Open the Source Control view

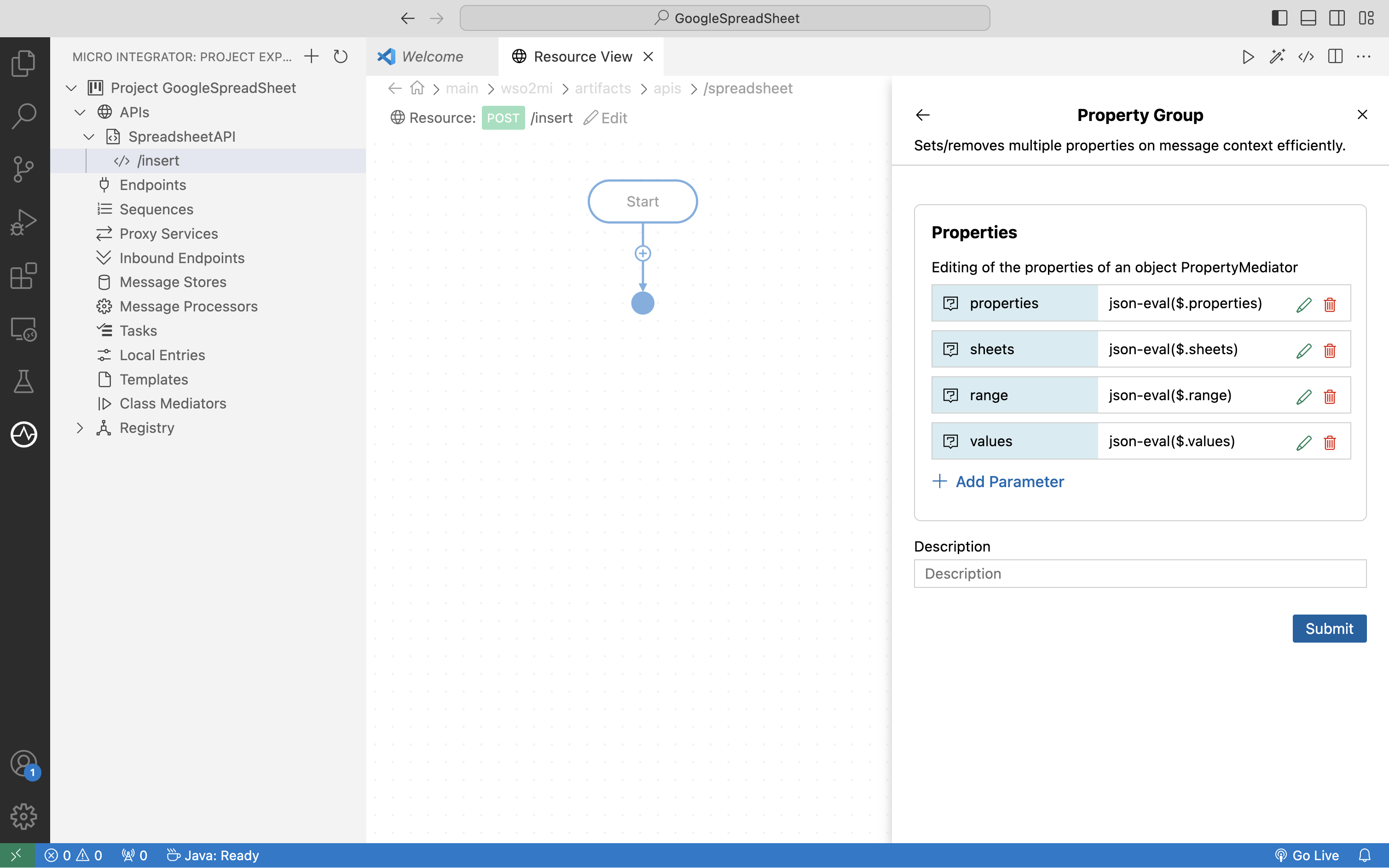(x=23, y=169)
